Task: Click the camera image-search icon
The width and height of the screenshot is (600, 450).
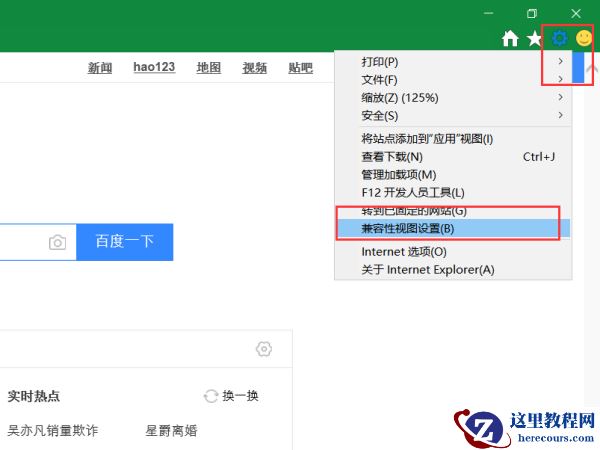Action: point(57,242)
